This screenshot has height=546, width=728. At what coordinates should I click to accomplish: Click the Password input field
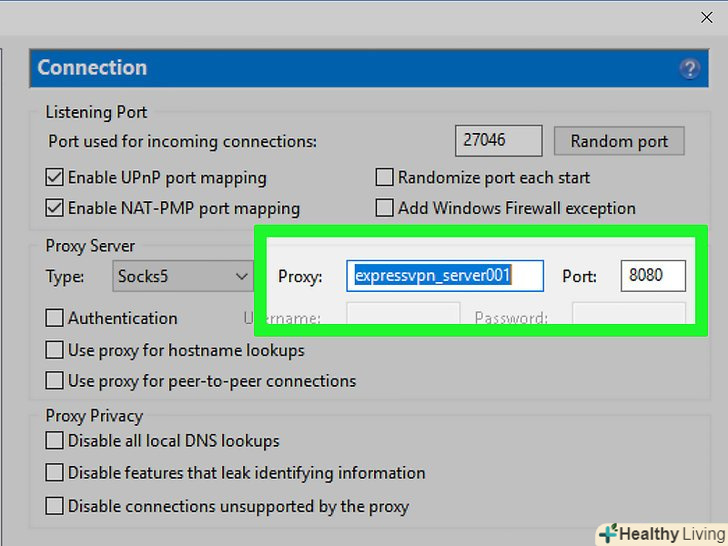click(x=629, y=313)
